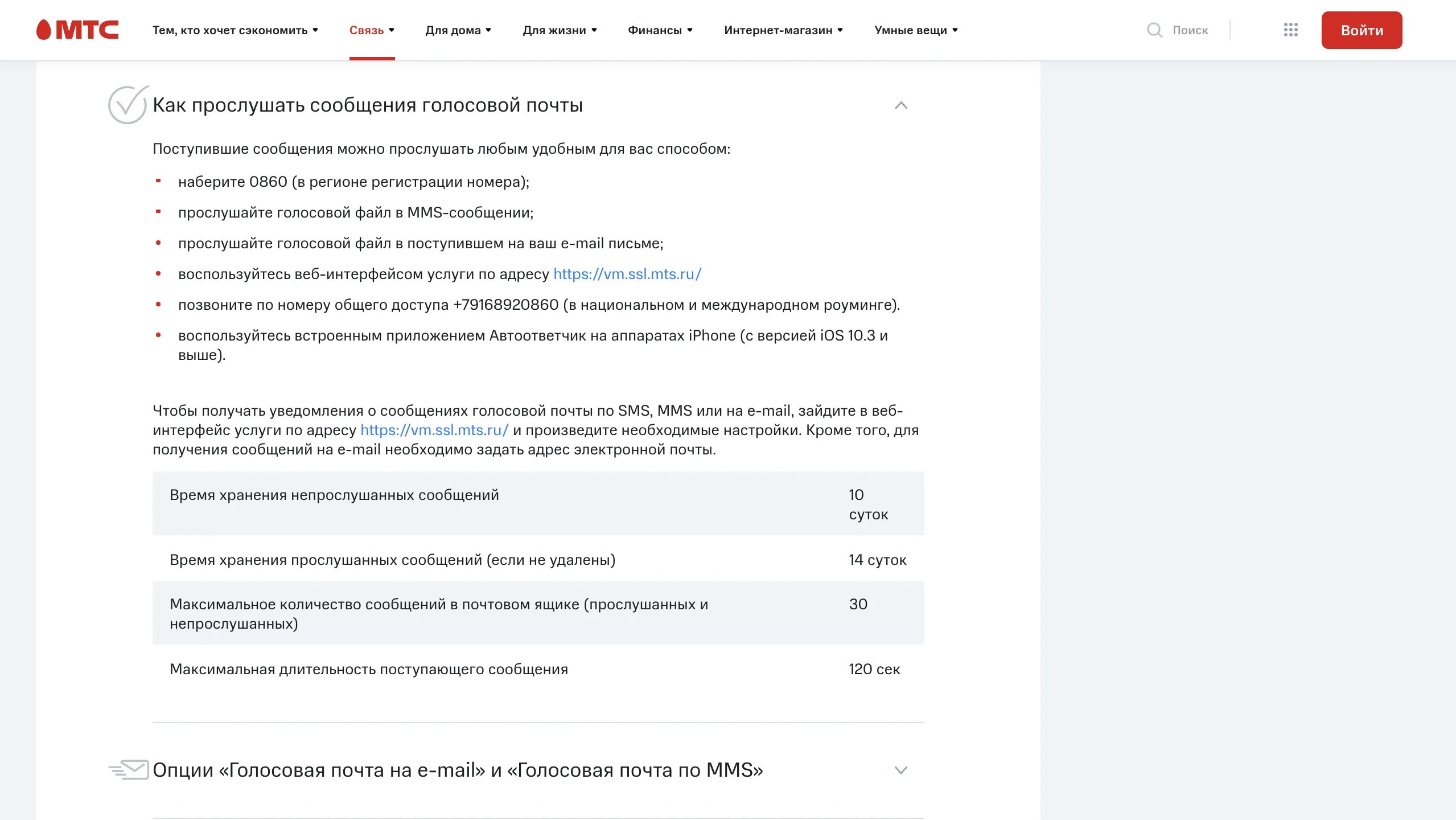Image resolution: width=1456 pixels, height=820 pixels.
Task: Open the 'Умные вещи' dropdown menu
Action: (x=916, y=30)
